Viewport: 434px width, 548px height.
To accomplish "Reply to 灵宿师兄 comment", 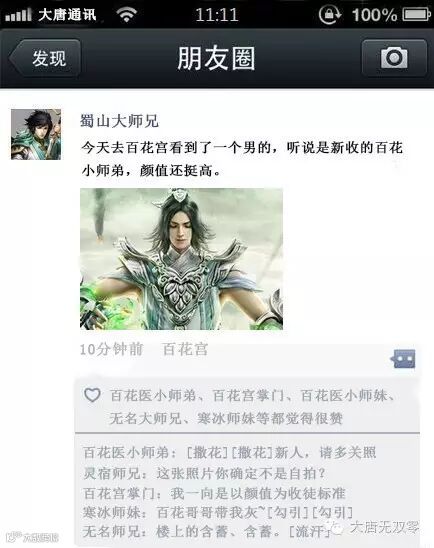I will point(204,474).
